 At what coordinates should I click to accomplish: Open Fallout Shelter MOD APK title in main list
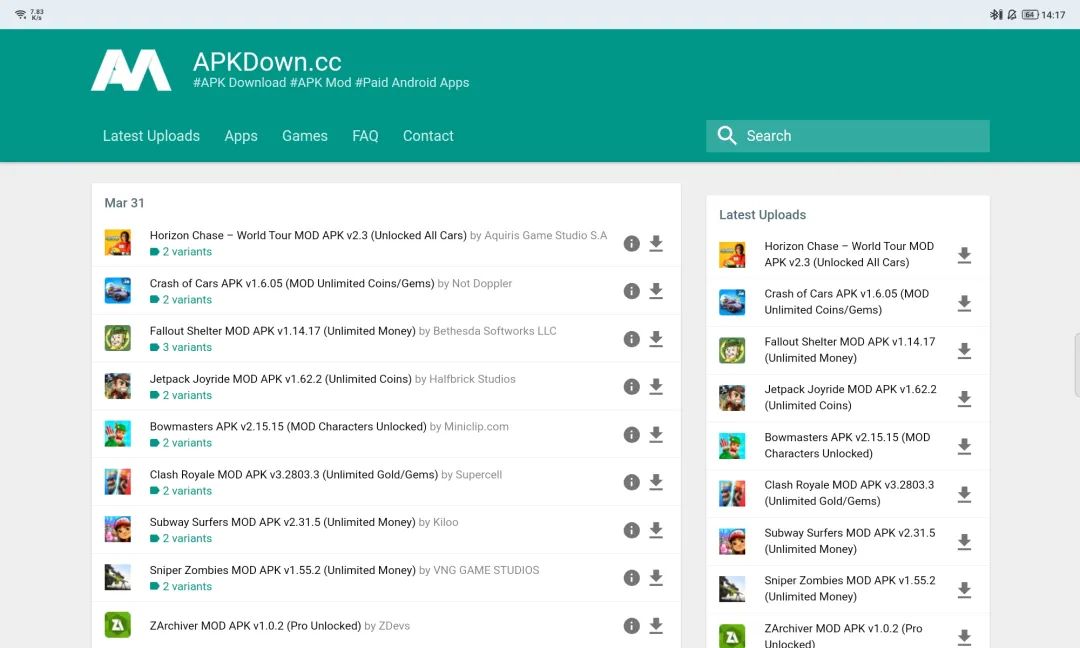[x=282, y=331]
